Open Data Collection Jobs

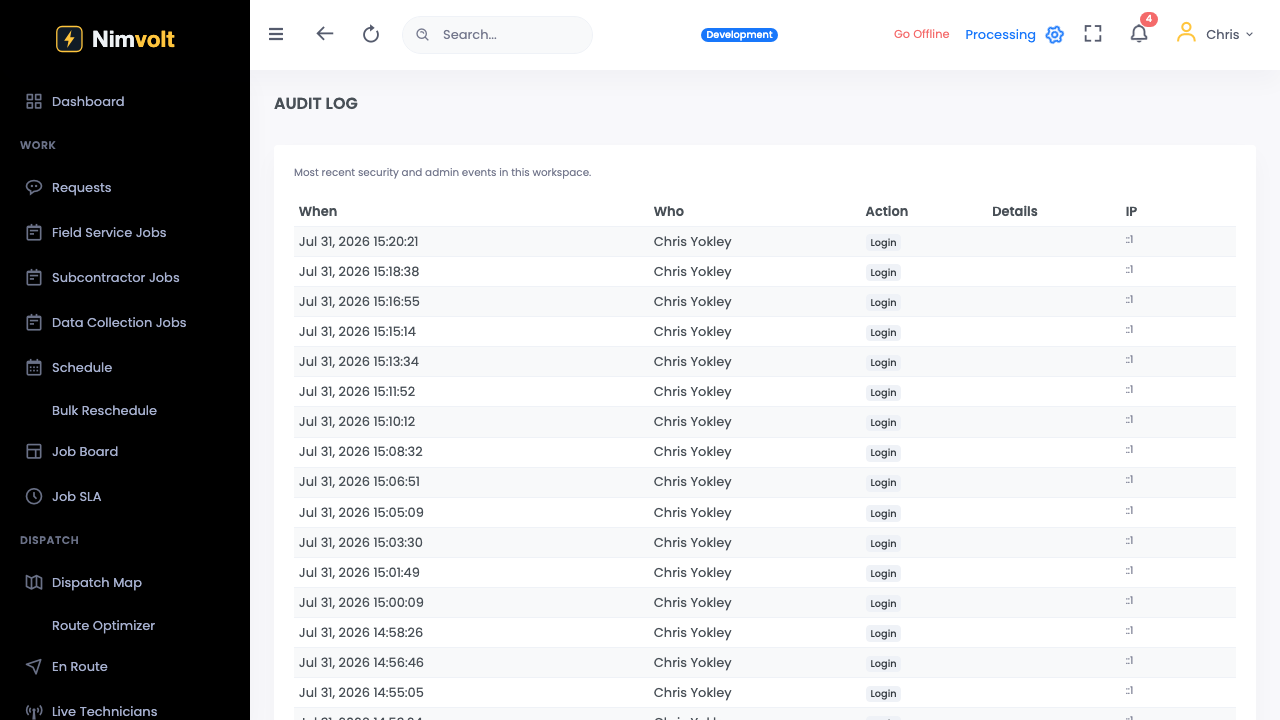click(119, 322)
